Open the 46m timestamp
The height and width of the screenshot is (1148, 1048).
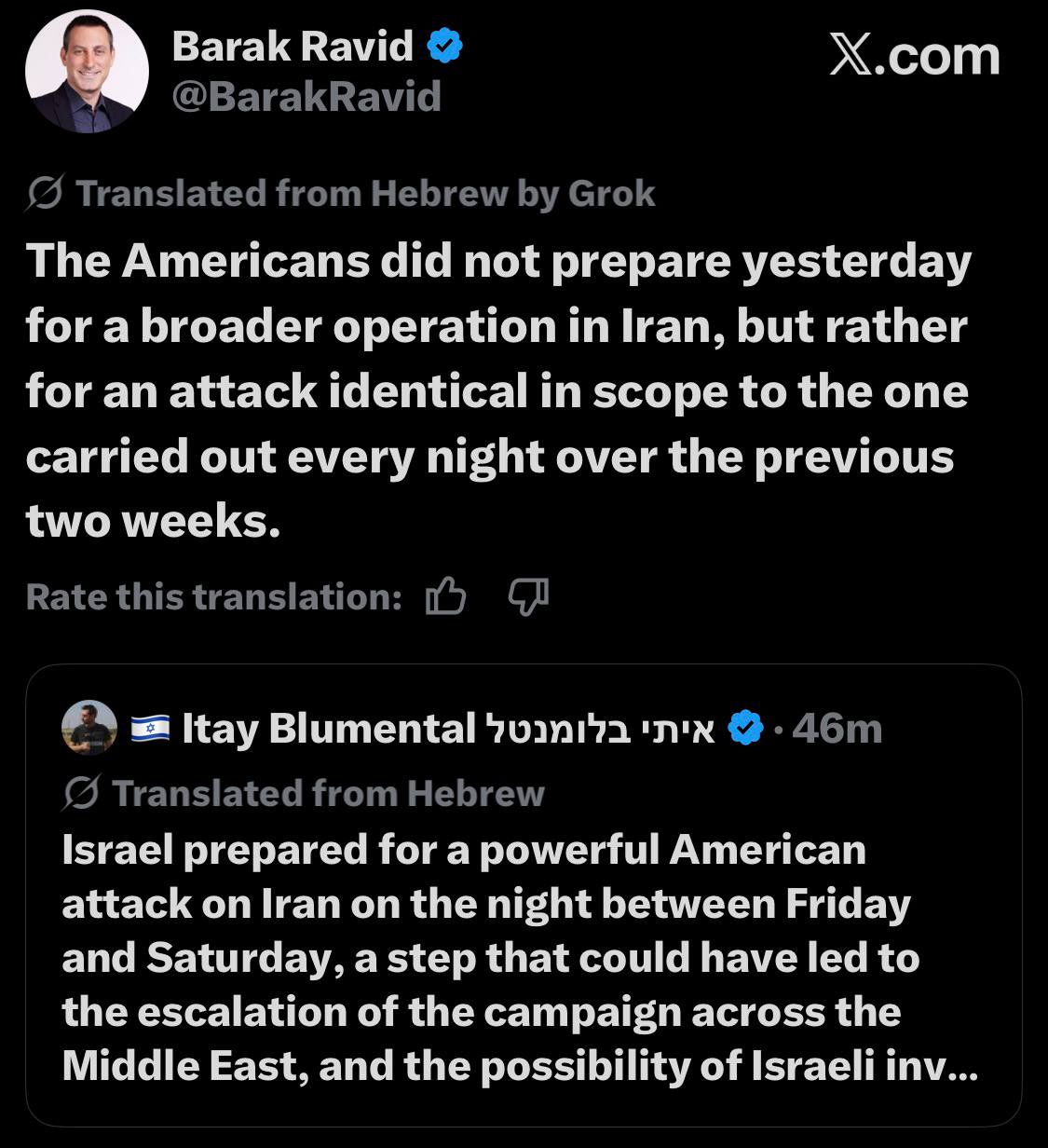coord(837,729)
